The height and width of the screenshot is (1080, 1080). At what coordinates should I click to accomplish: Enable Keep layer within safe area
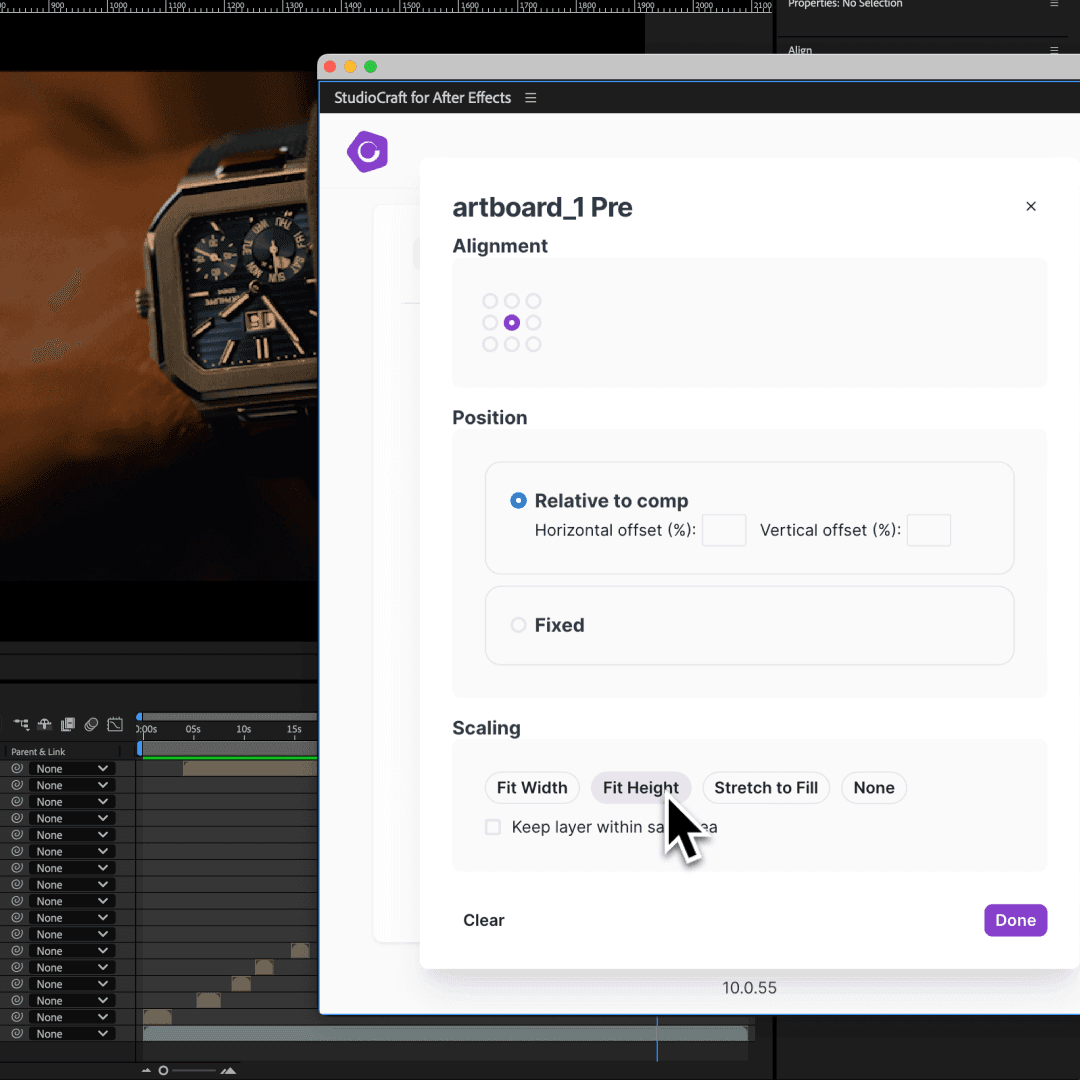(492, 827)
